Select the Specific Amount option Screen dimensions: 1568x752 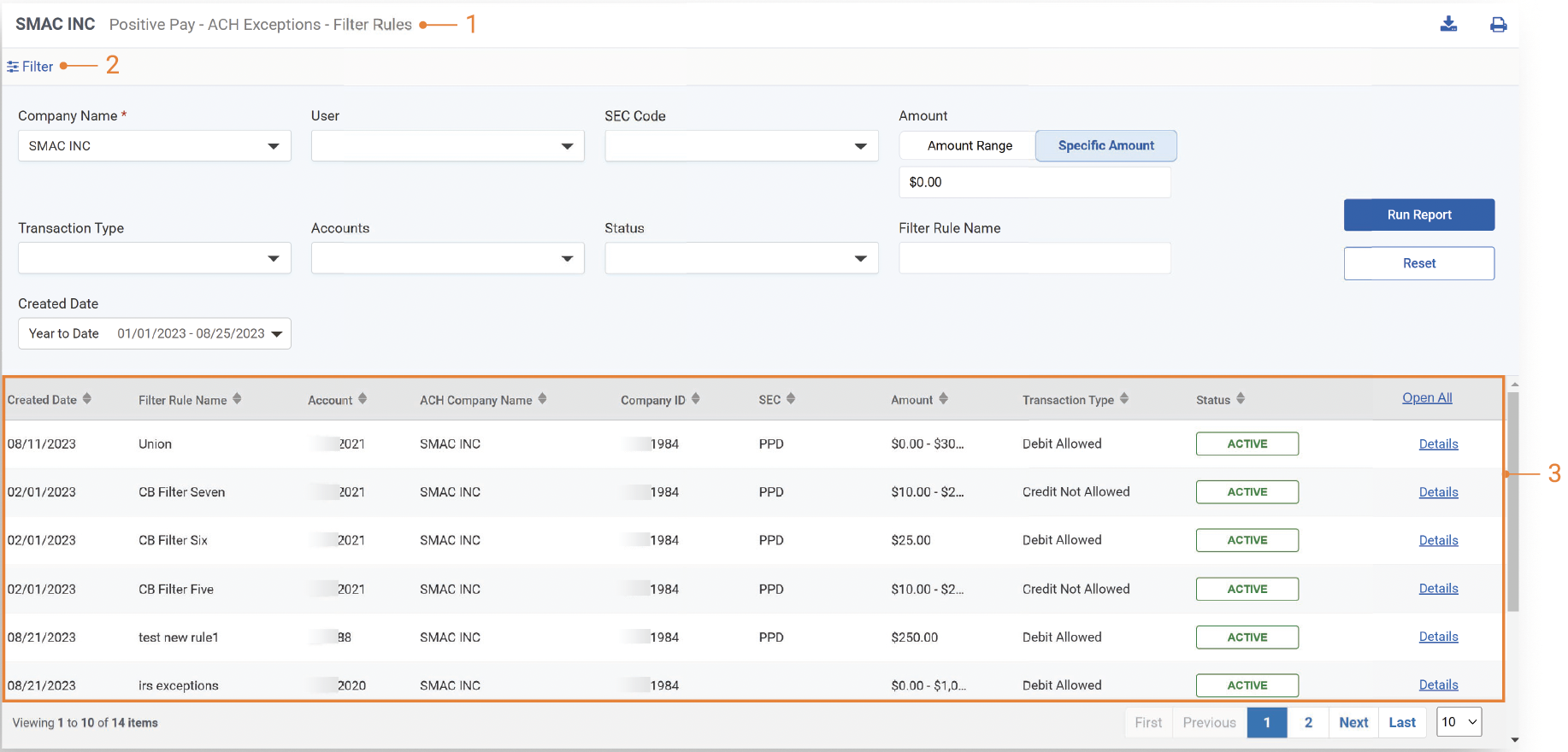pos(1105,146)
